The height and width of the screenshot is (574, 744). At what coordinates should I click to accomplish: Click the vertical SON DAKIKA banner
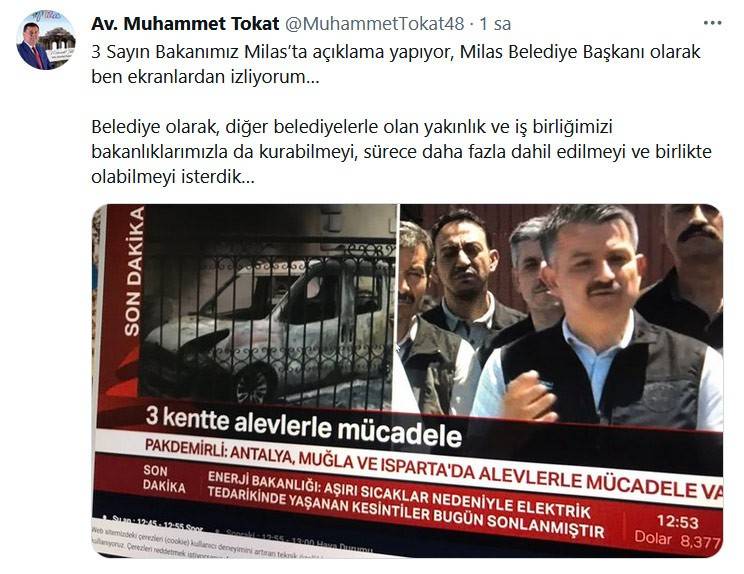(x=132, y=271)
